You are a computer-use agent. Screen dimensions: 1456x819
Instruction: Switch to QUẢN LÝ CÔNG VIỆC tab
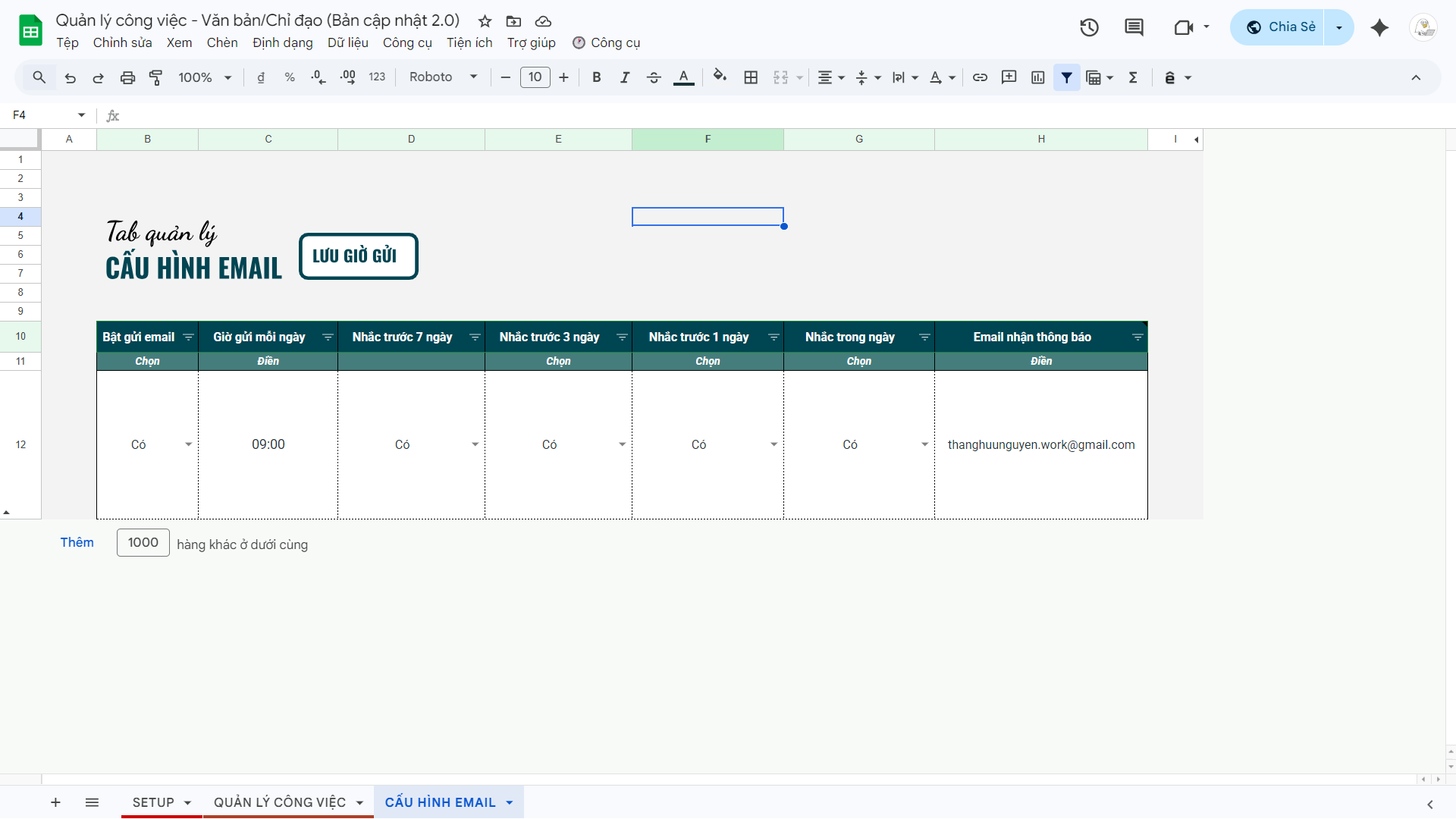pyautogui.click(x=280, y=802)
